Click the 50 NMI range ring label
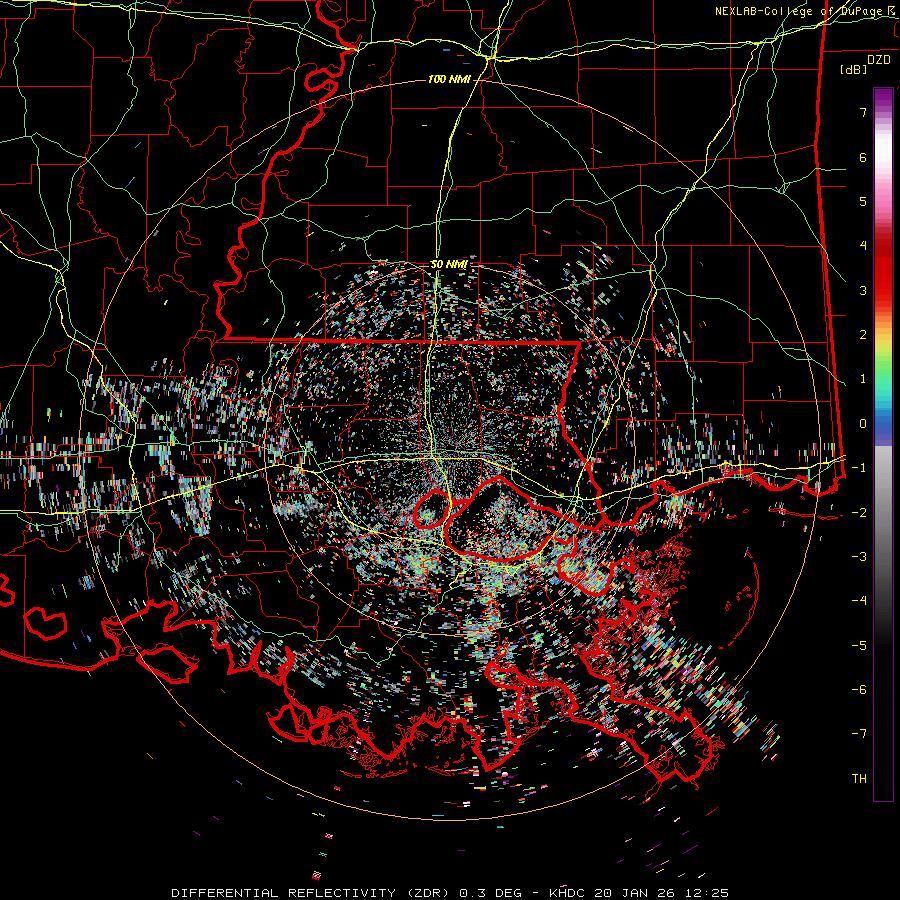This screenshot has height=900, width=900. (449, 264)
